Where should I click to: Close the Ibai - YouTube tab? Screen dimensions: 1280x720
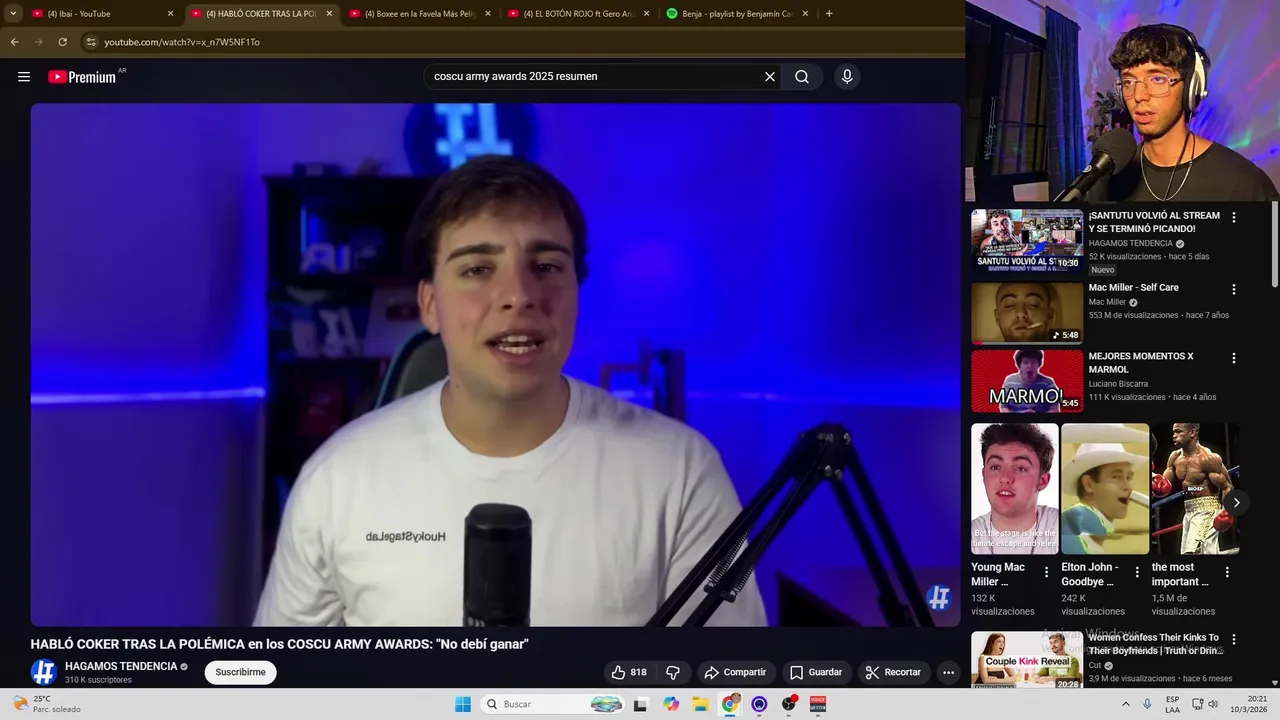coord(170,14)
